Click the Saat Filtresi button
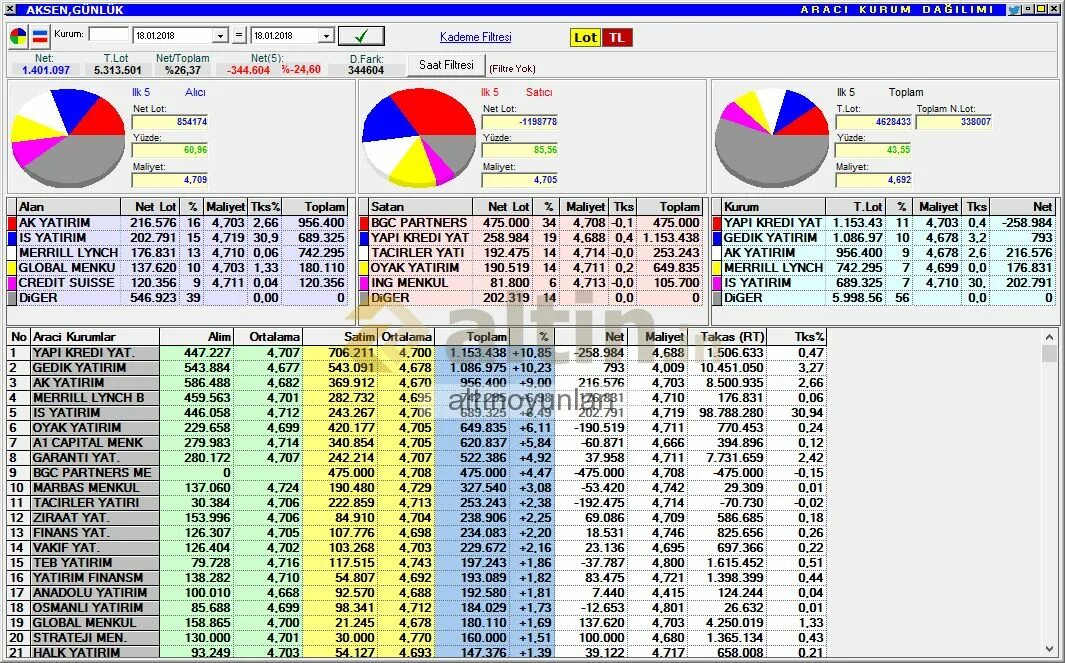 tap(446, 65)
